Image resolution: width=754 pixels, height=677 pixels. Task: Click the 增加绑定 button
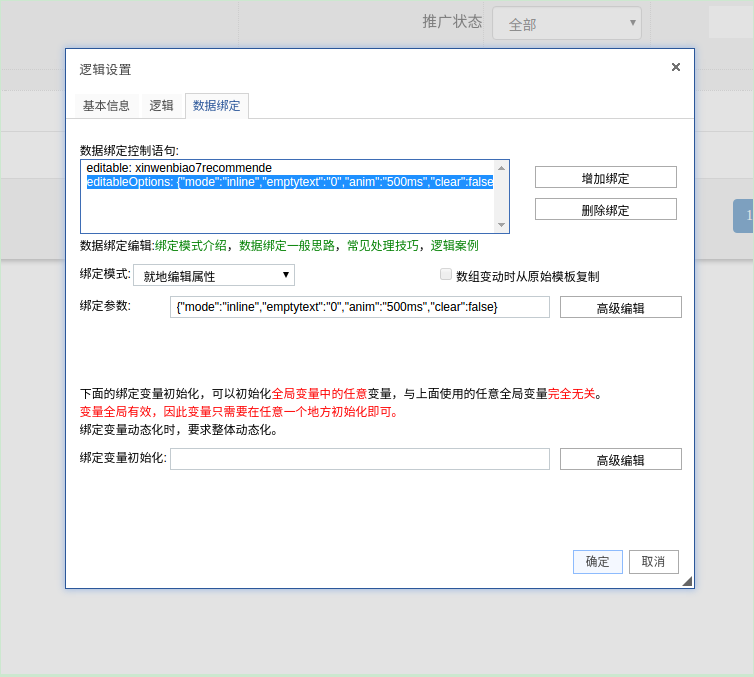coord(605,177)
